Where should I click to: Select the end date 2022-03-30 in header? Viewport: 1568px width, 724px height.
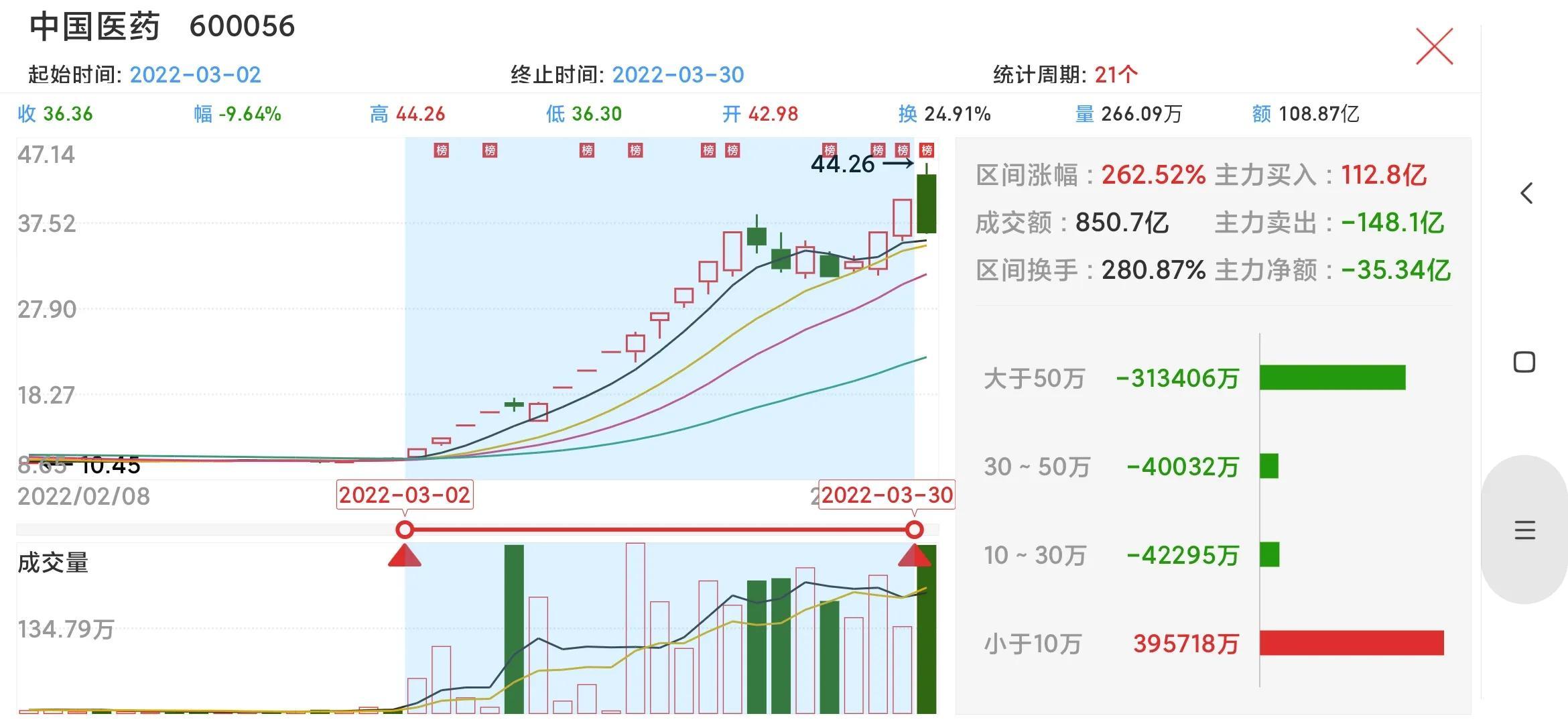click(678, 74)
